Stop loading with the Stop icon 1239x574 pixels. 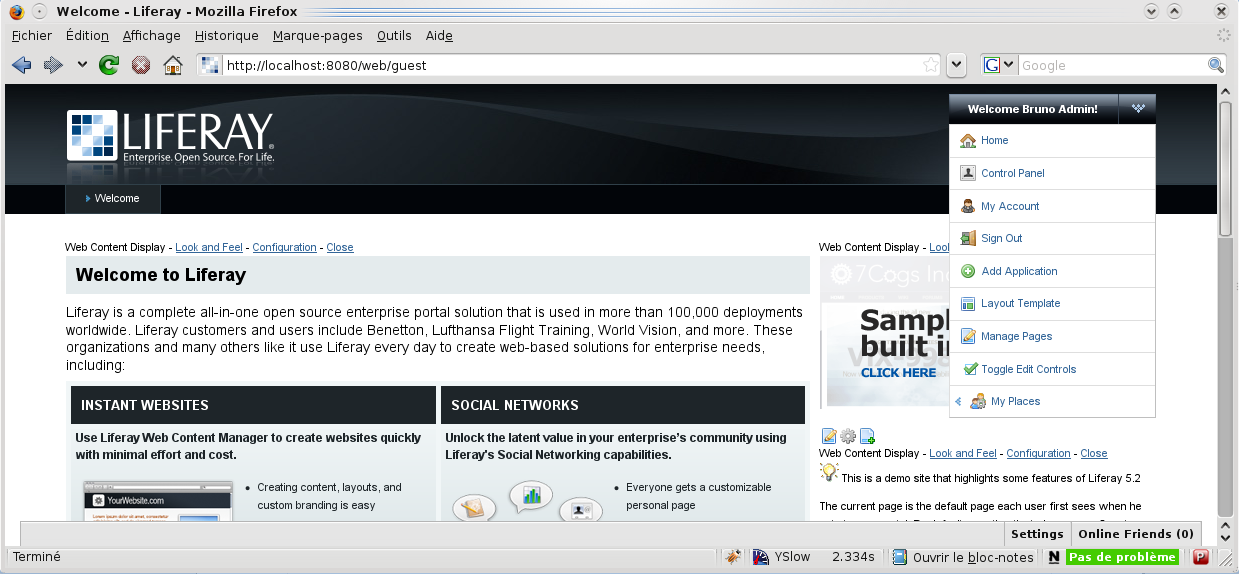141,65
